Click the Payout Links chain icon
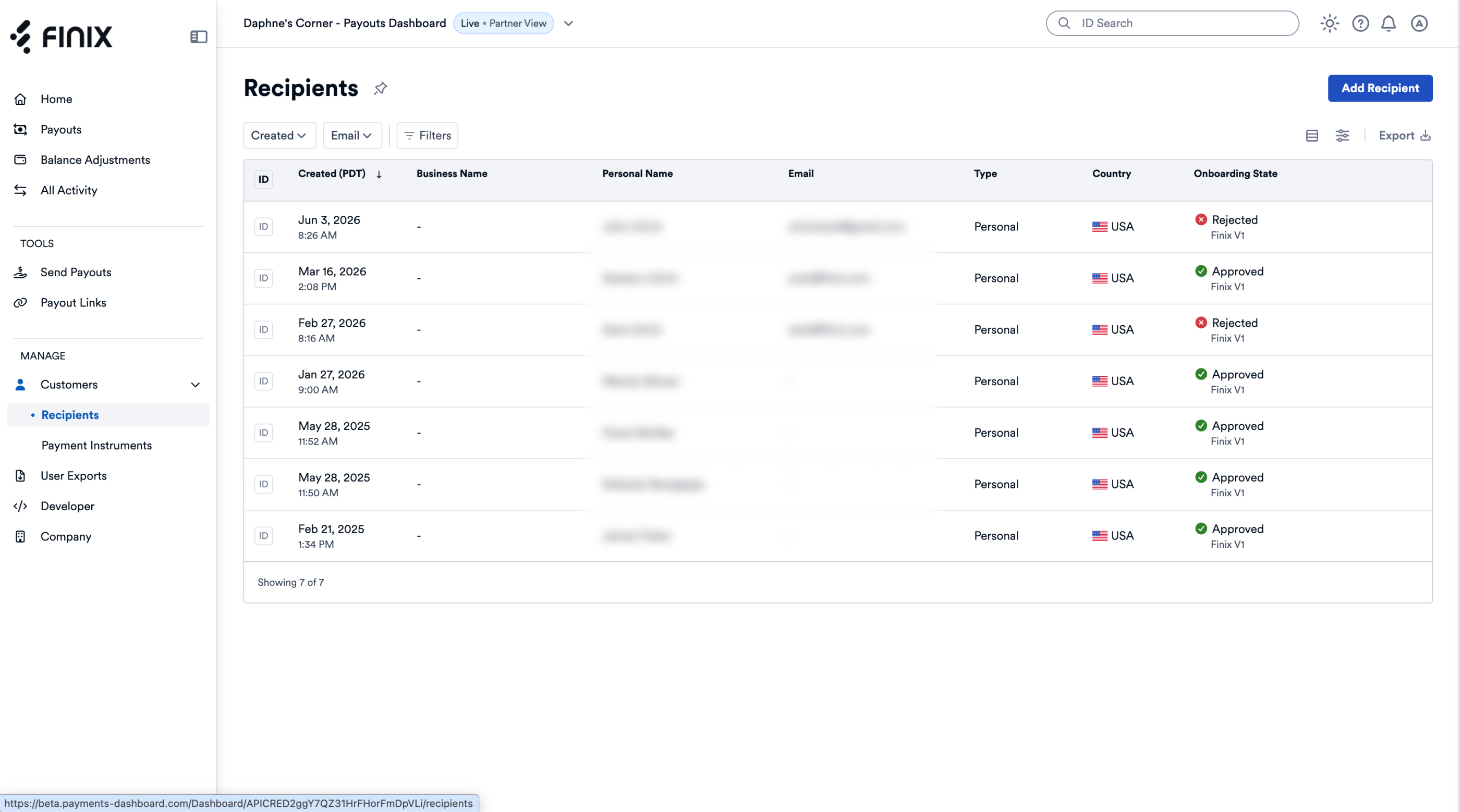 20,303
